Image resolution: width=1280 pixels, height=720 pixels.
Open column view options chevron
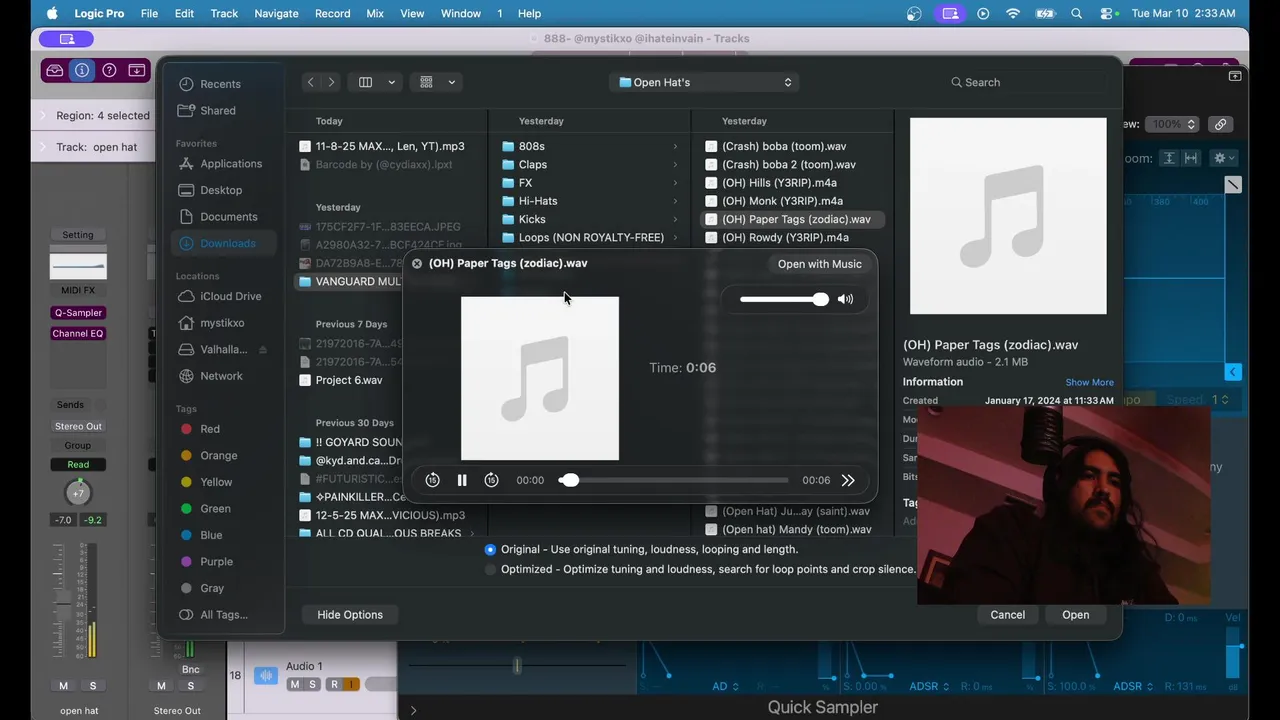tap(392, 82)
